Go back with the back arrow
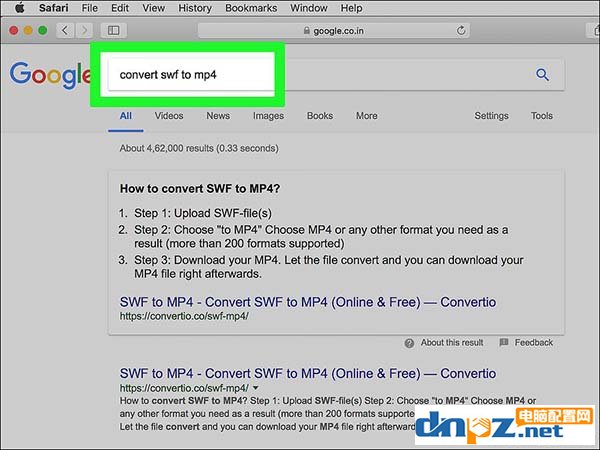Screen dimensions: 600x450 coord(65,30)
